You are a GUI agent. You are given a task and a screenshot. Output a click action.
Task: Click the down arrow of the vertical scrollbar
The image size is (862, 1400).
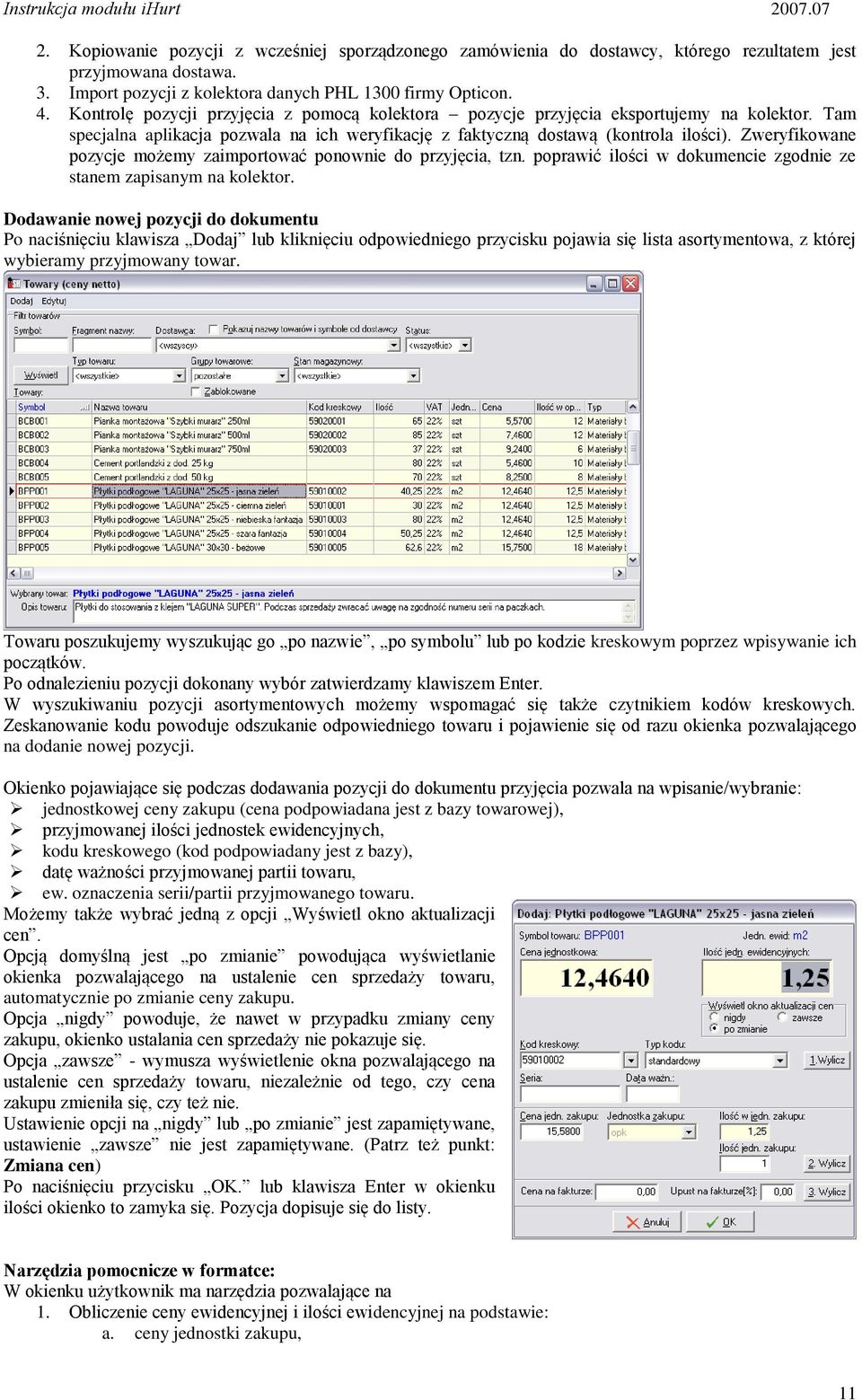pos(633,559)
